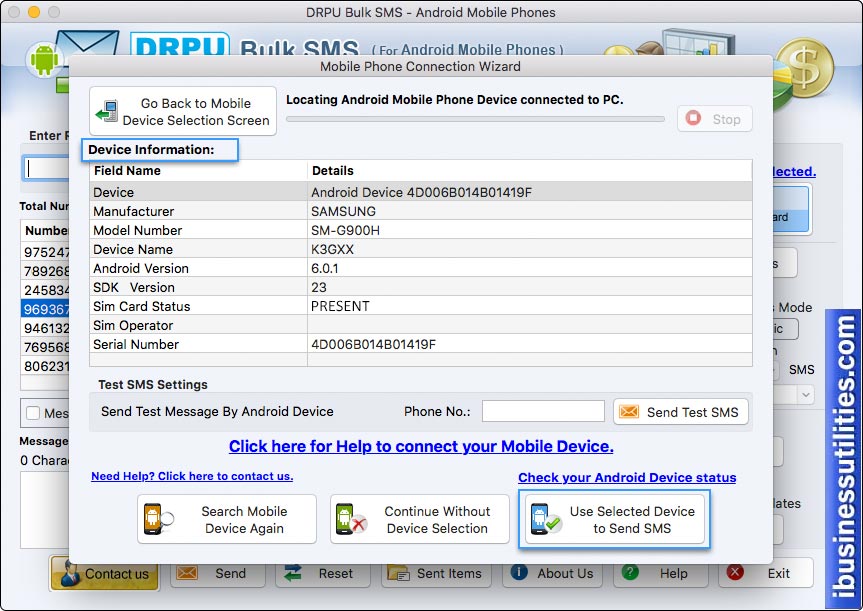
Task: Click the envelope icon on the Send button
Action: 187,572
